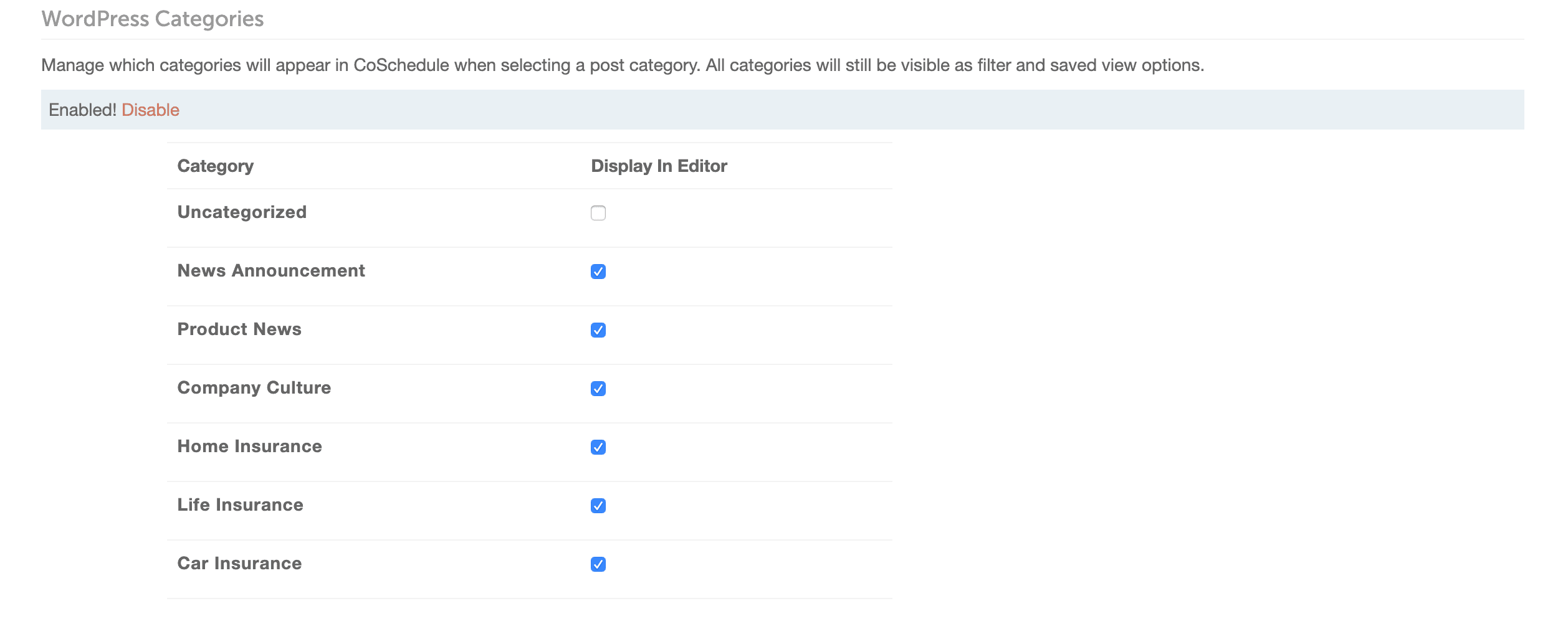Toggle the Life Insurance checkbox
This screenshot has height=639, width=1568.
(x=598, y=506)
